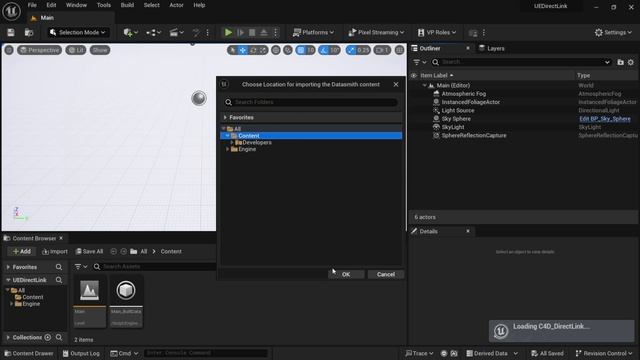
Task: Open viewport options hamburger menu
Action: click(x=9, y=50)
